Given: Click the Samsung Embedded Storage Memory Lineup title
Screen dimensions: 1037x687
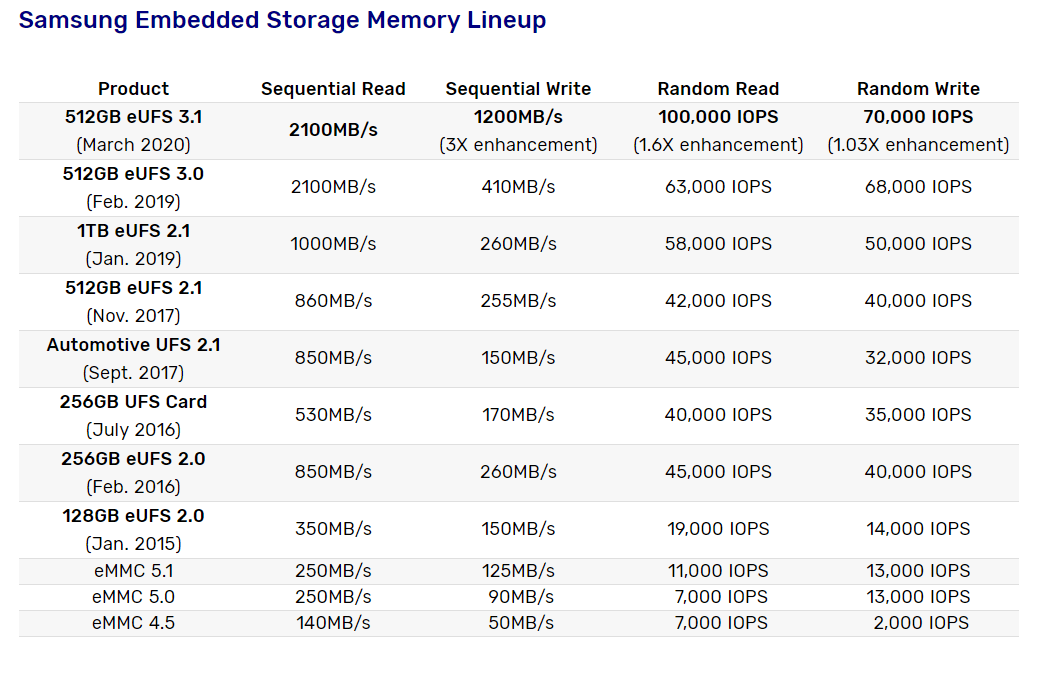Looking at the screenshot, I should (x=282, y=20).
